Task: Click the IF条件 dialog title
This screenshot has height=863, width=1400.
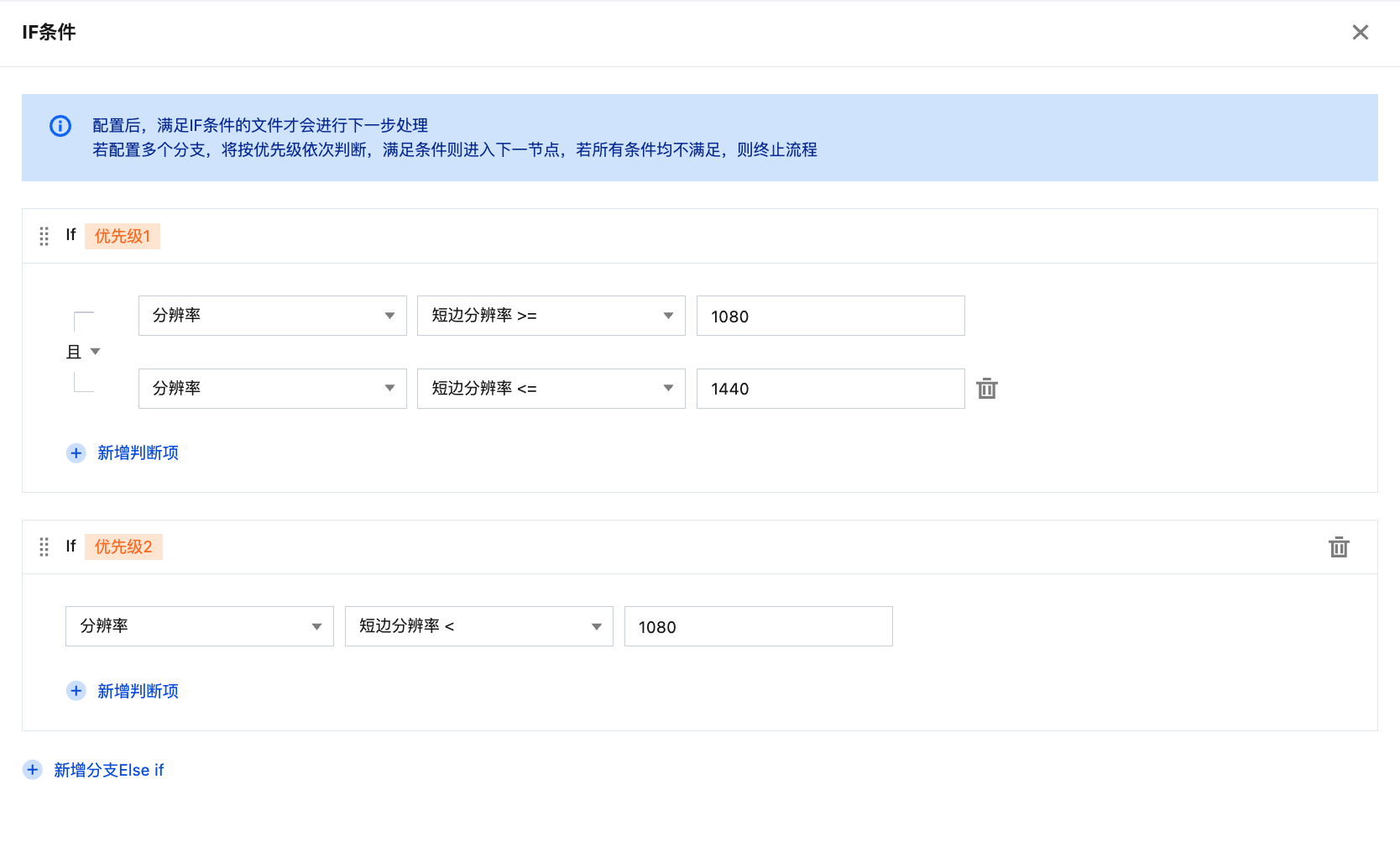Action: pyautogui.click(x=49, y=32)
